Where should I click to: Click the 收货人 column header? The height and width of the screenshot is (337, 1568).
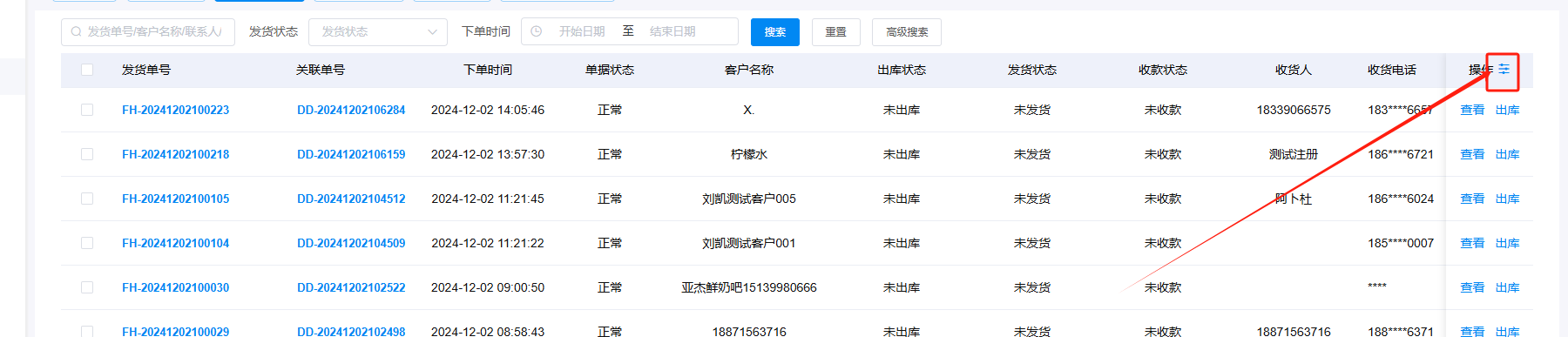pos(1294,70)
